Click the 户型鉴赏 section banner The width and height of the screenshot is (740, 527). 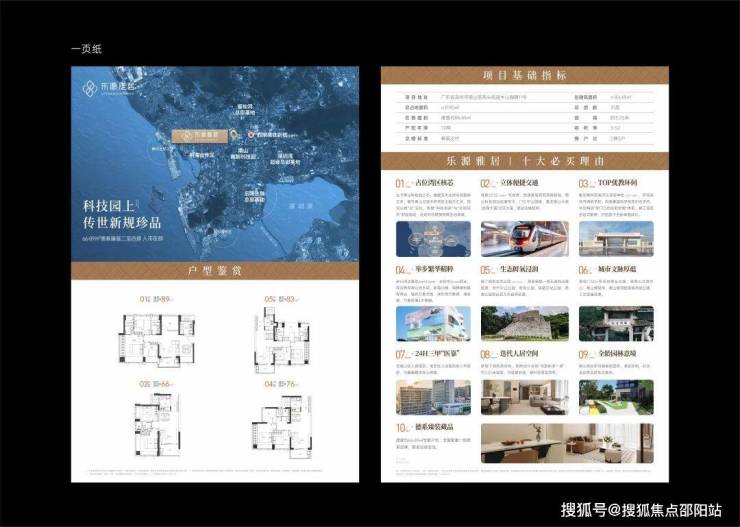click(214, 270)
